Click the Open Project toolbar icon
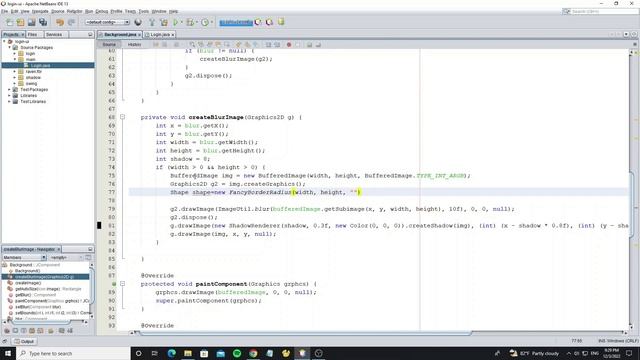Viewport: 640px width, 360px height. pos(31,22)
